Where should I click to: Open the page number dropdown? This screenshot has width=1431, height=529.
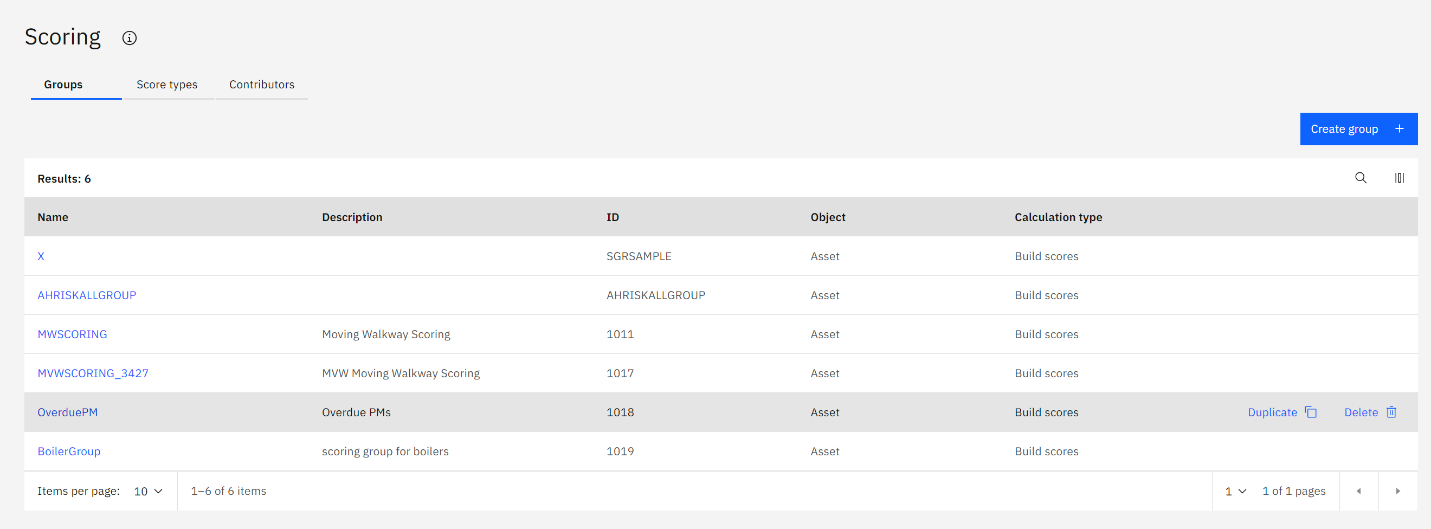[x=1235, y=491]
